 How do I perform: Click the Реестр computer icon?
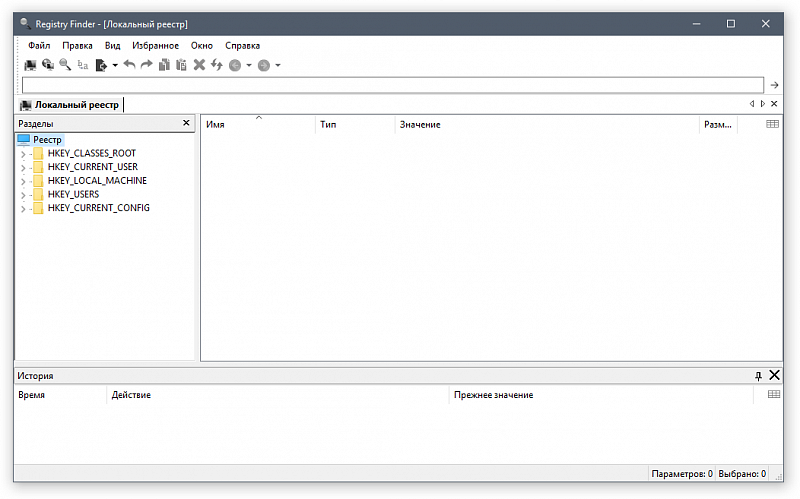pos(23,139)
